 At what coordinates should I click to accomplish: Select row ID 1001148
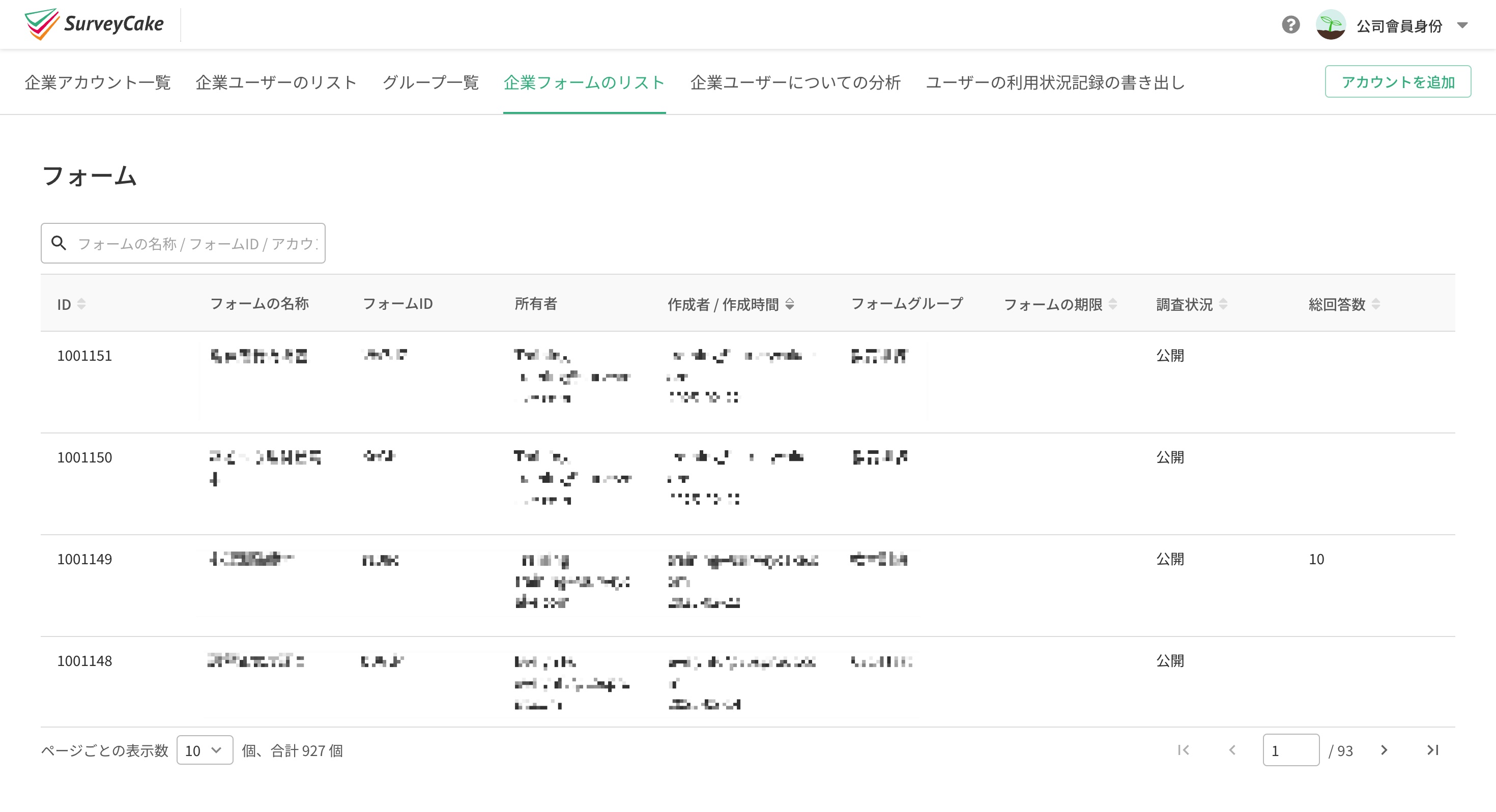coord(84,660)
